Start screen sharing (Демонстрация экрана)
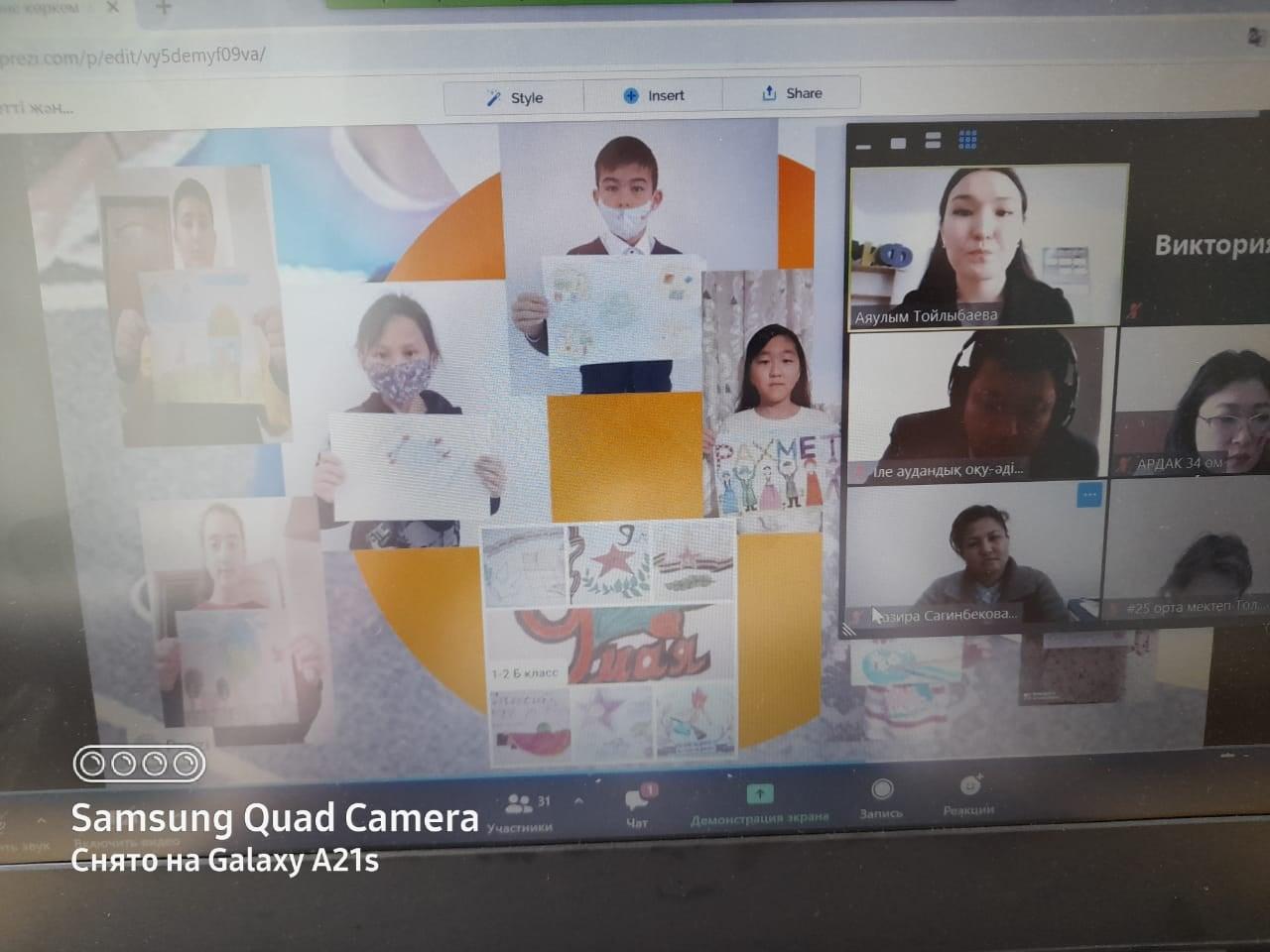 tap(759, 804)
